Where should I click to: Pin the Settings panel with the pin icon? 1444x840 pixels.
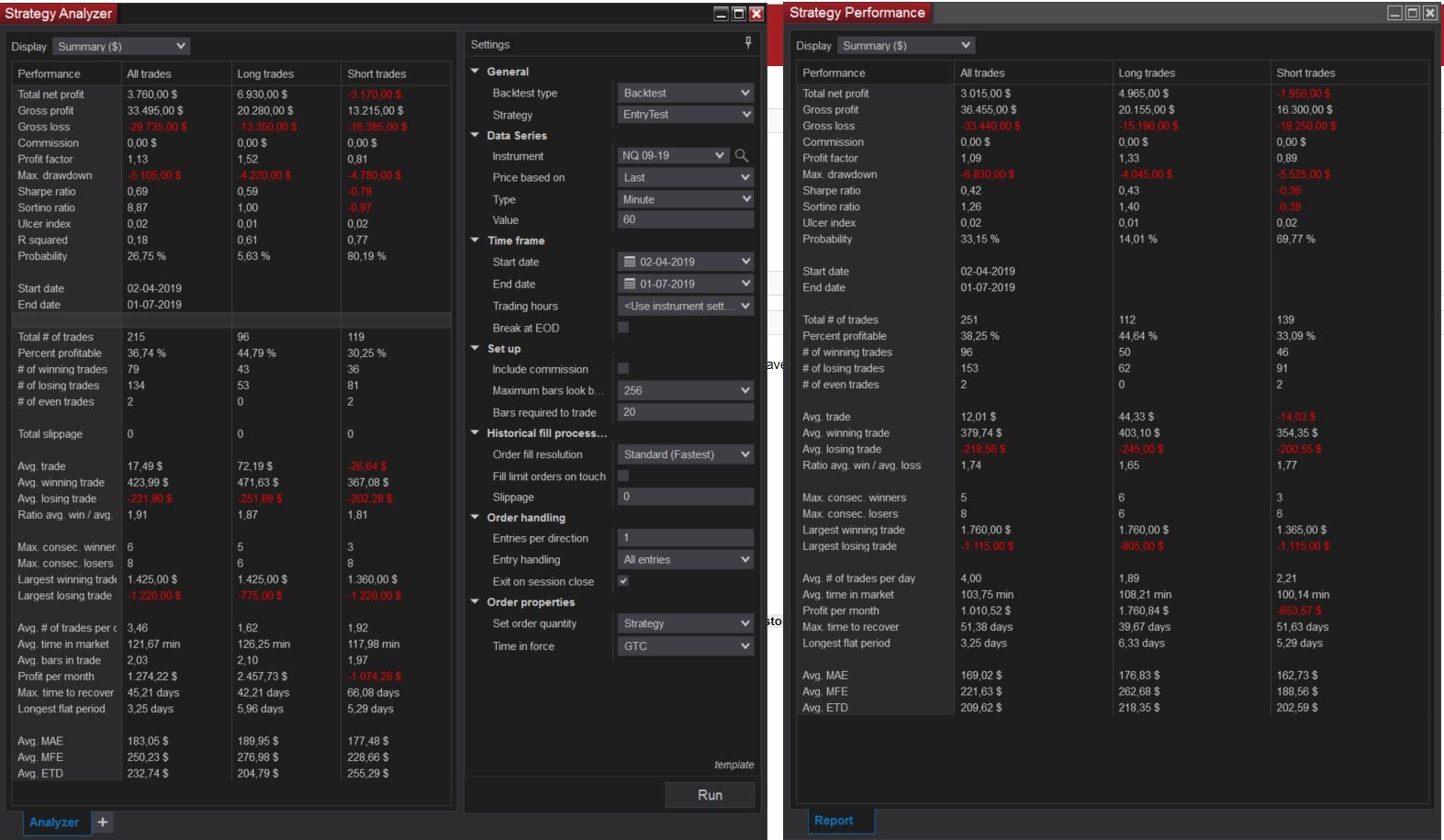click(748, 43)
